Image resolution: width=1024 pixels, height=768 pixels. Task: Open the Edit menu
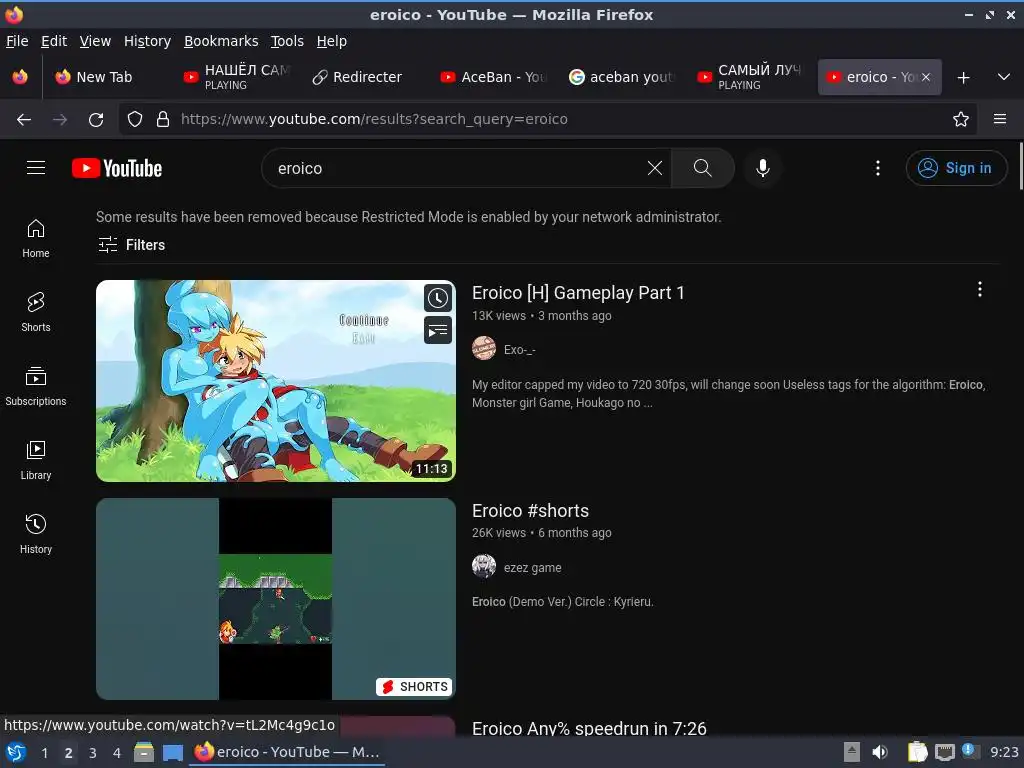[54, 41]
